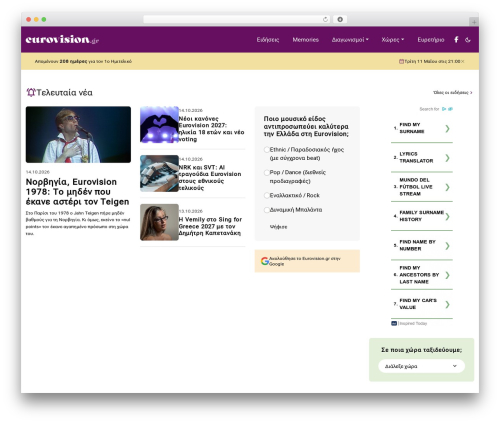Click arrow next to Find My Ancestors By Last Name

(447, 275)
